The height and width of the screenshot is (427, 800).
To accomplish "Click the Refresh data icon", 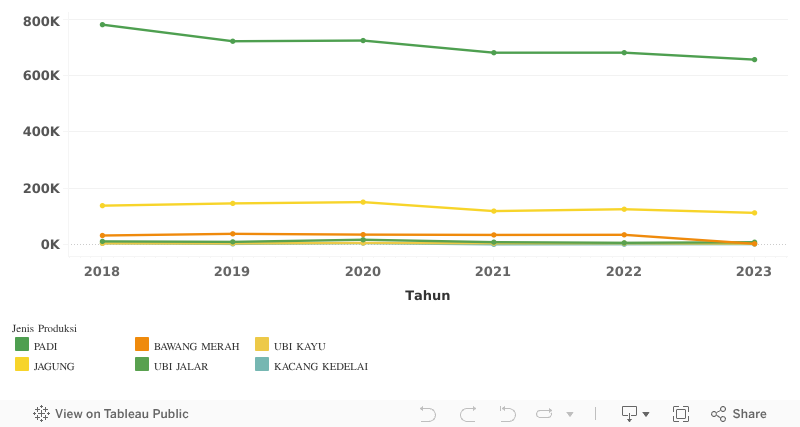I will (x=544, y=413).
